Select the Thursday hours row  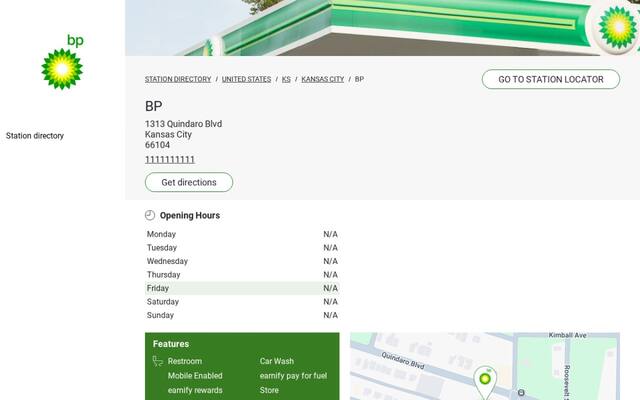coord(242,275)
